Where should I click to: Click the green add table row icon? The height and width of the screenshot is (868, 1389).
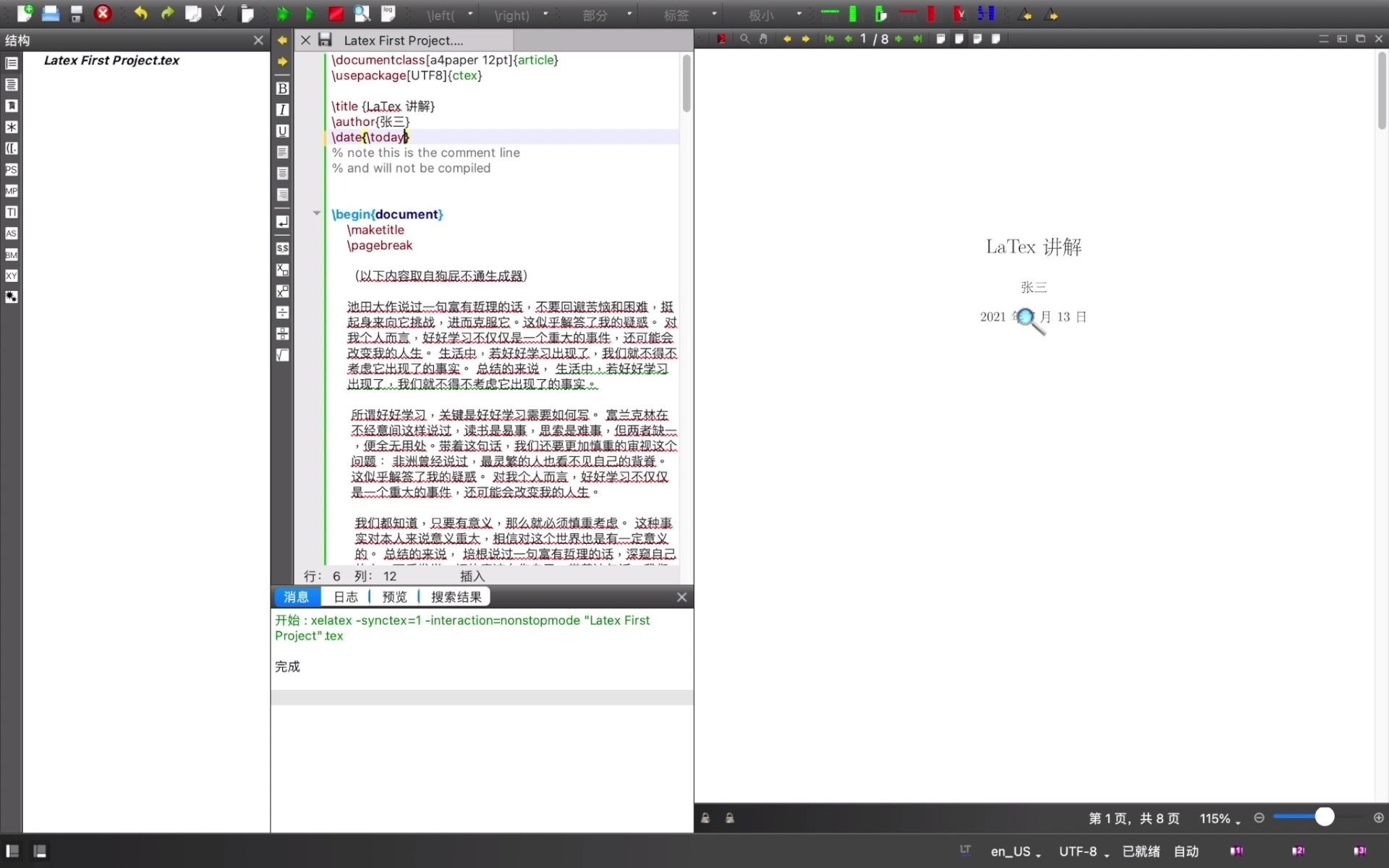click(830, 13)
